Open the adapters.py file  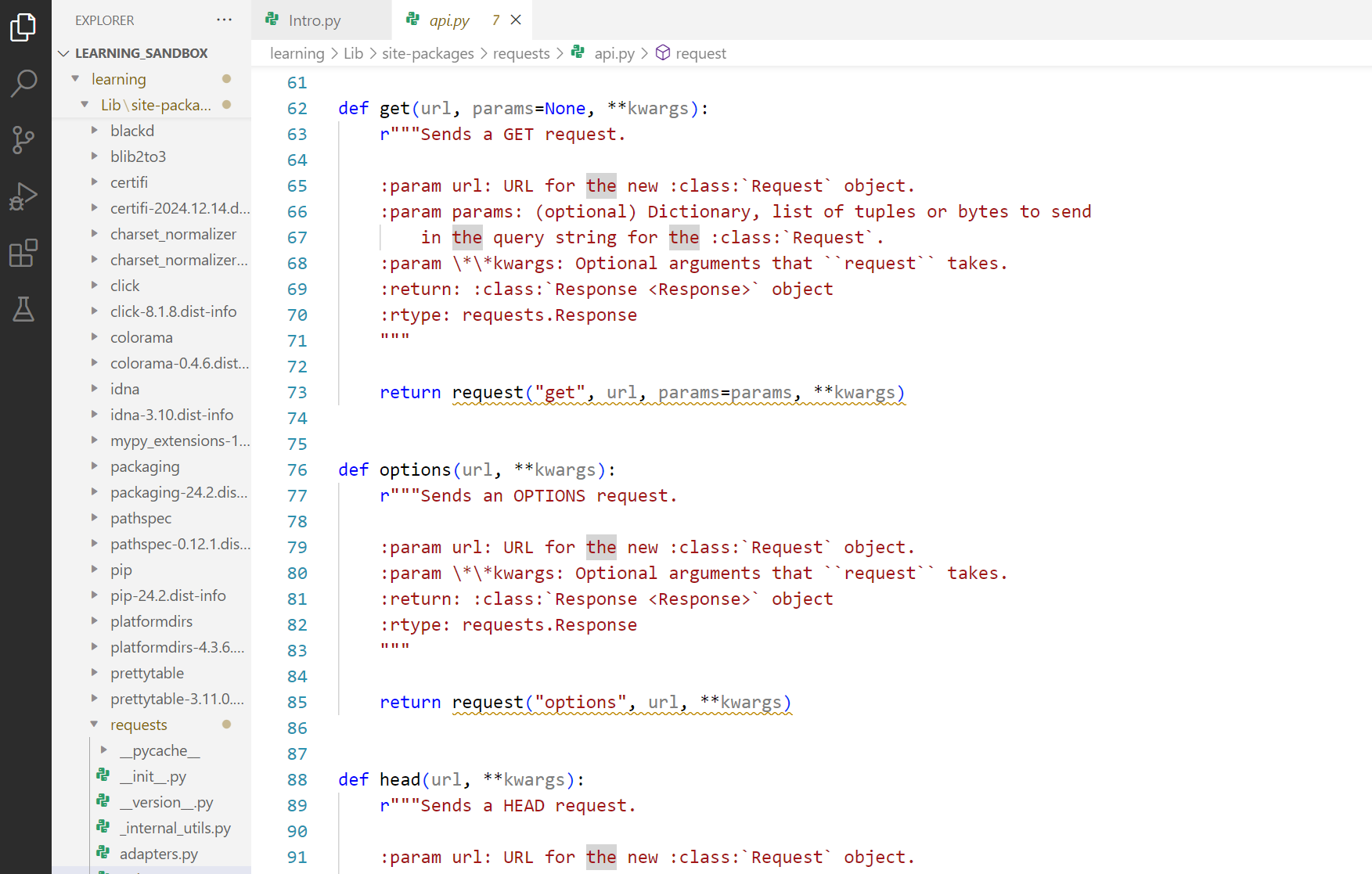click(x=158, y=854)
